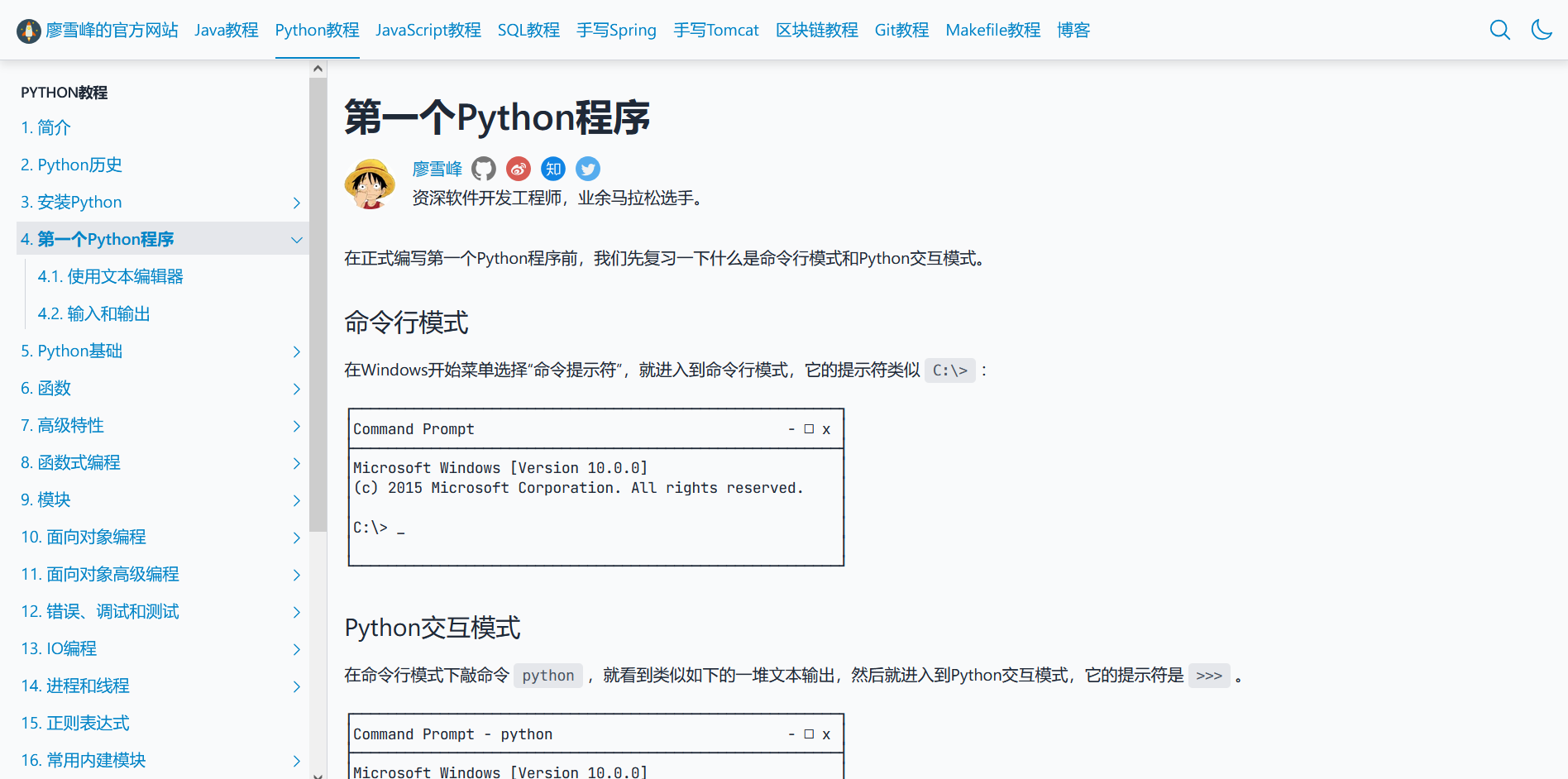This screenshot has width=1568, height=779.
Task: Open the Weibo share icon
Action: (519, 169)
